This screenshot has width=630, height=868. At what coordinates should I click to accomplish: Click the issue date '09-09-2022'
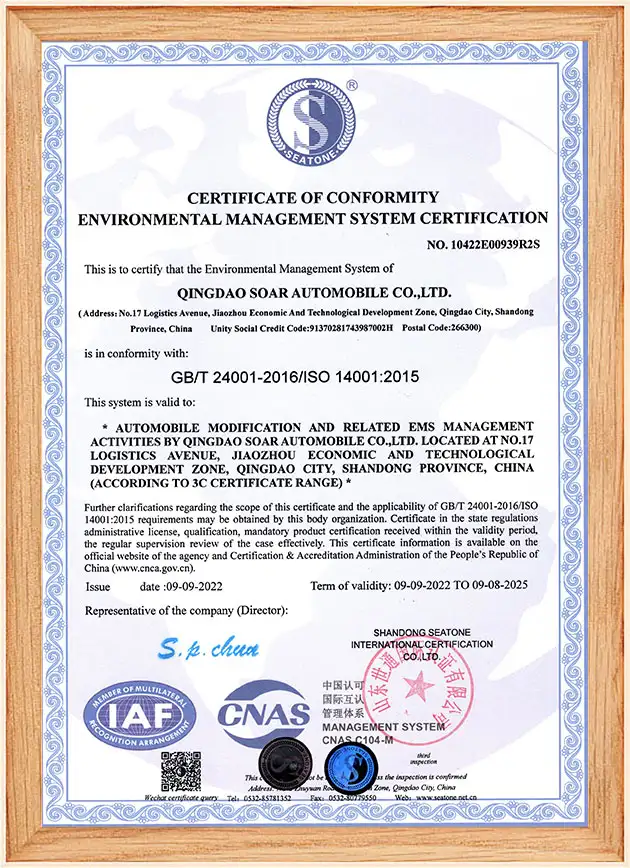[x=195, y=587]
